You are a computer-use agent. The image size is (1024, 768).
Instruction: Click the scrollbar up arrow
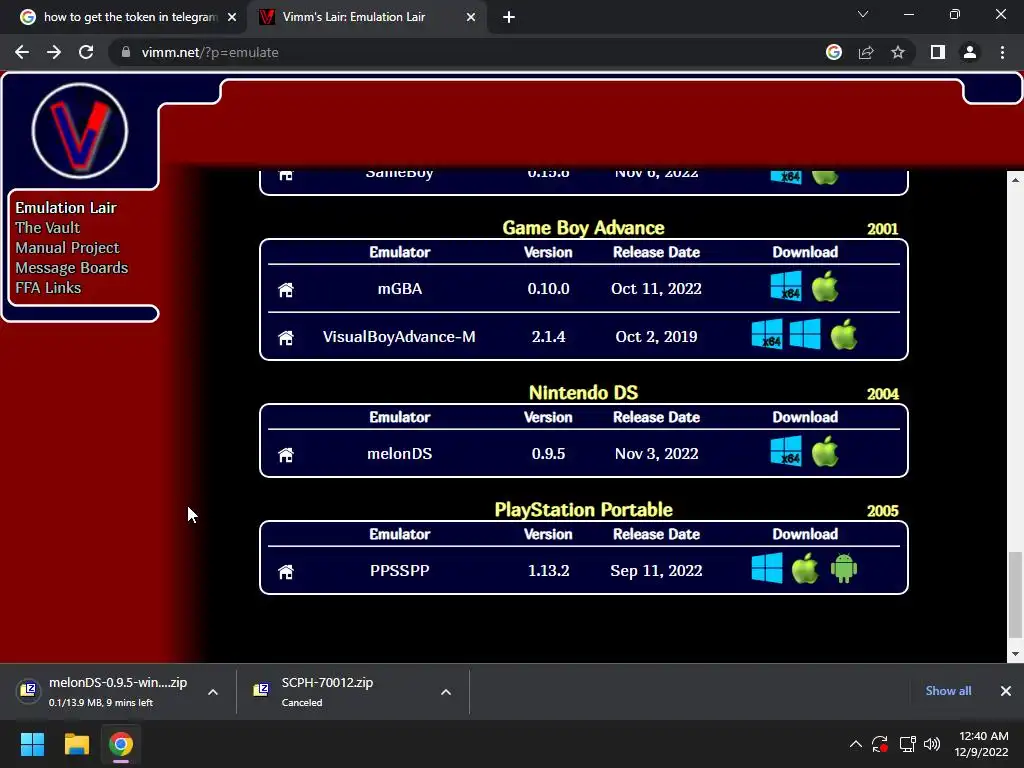click(1015, 179)
